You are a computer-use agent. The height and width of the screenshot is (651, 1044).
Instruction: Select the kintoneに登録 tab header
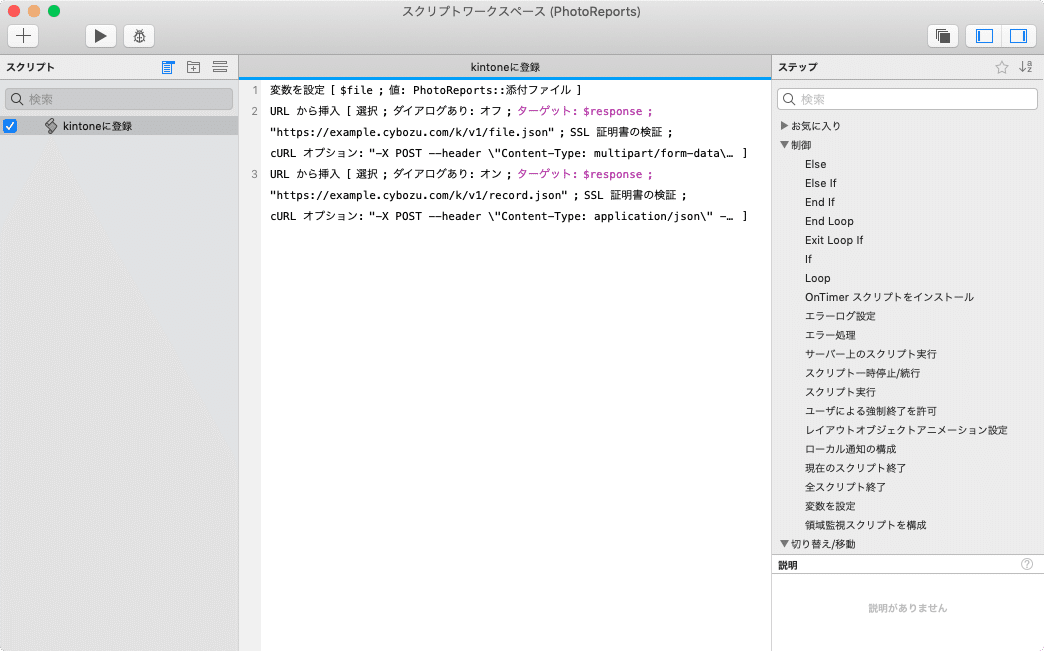click(503, 66)
